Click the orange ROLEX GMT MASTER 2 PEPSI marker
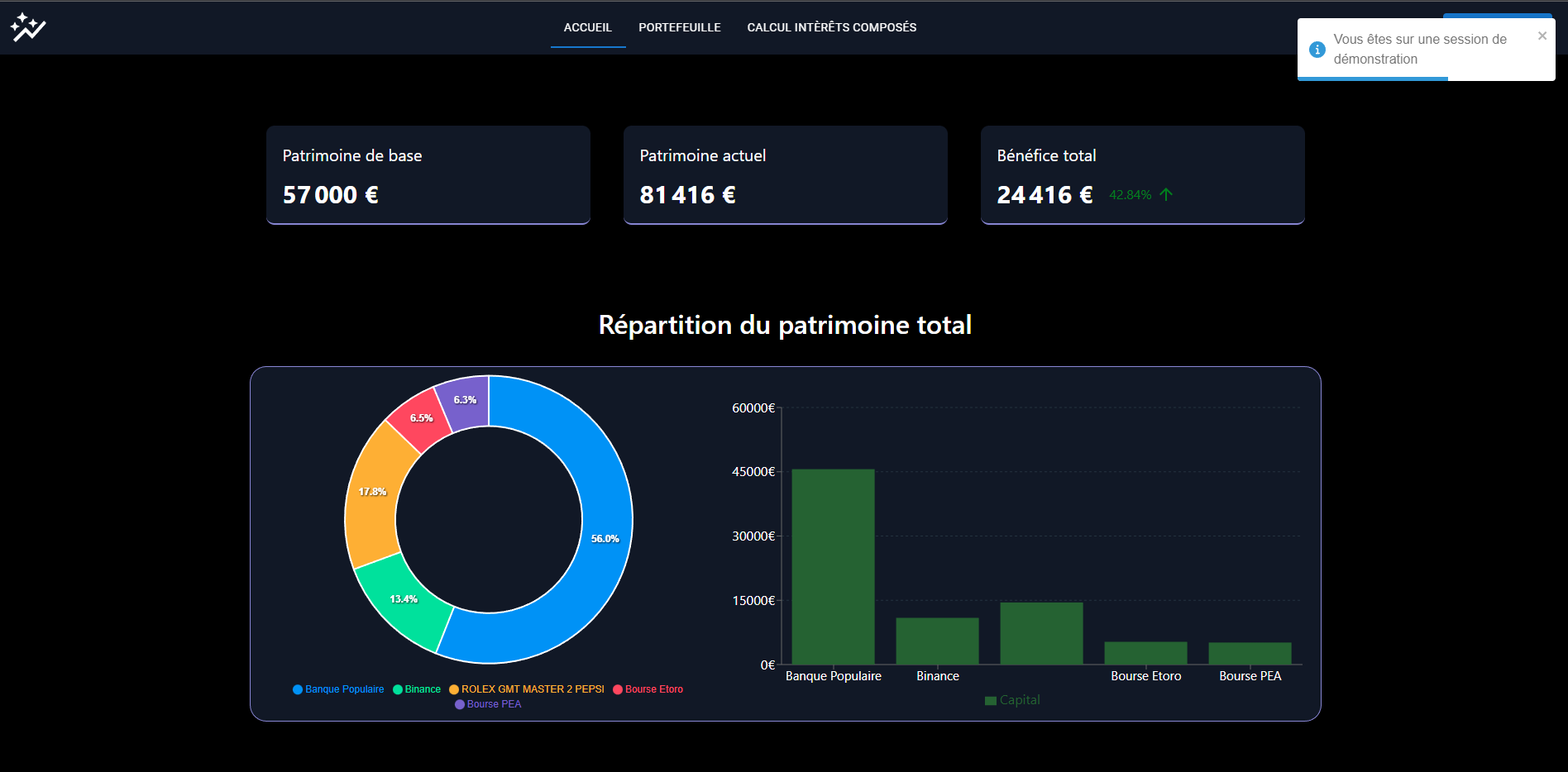The image size is (1568, 772). coord(454,689)
